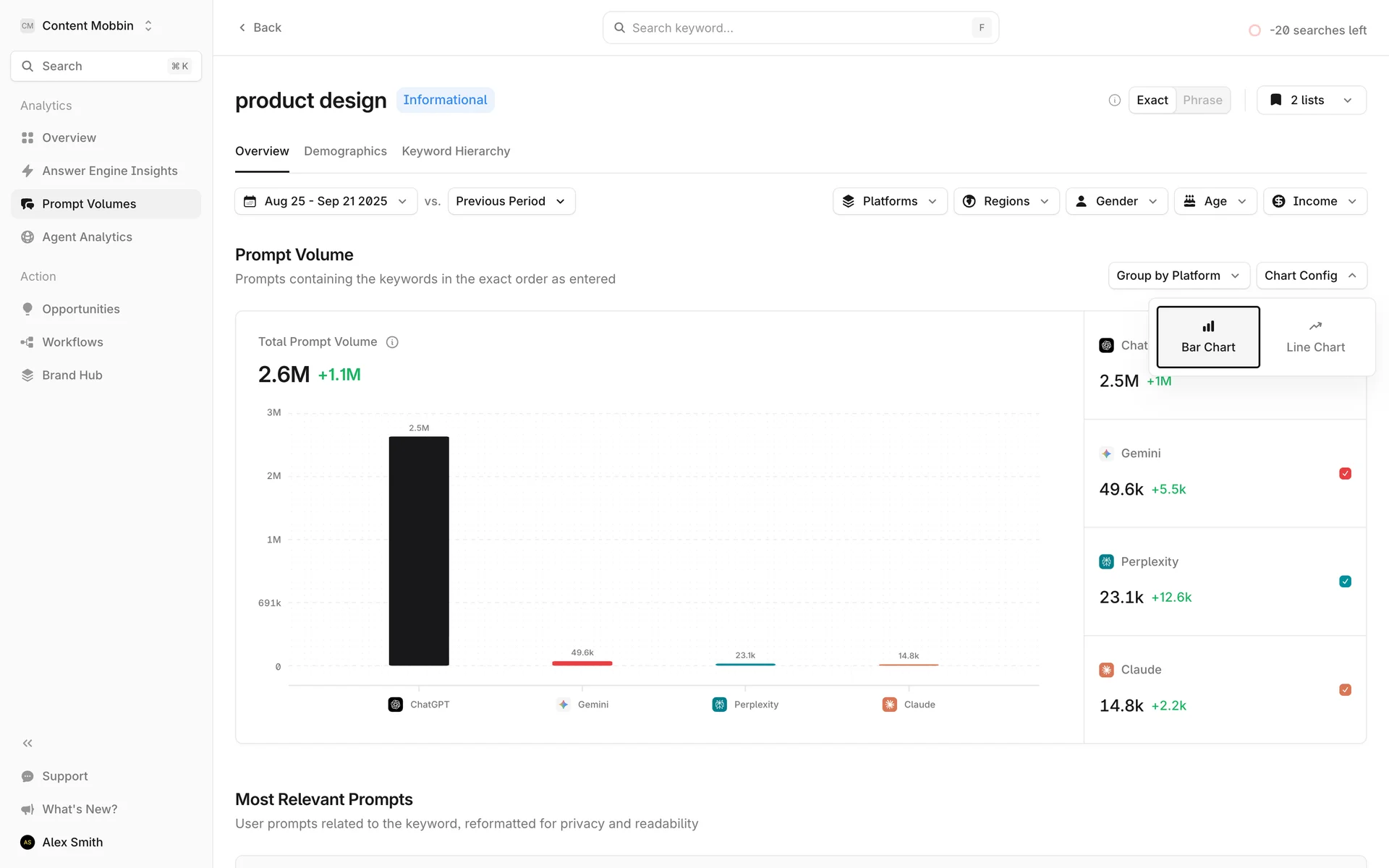Viewport: 1389px width, 868px height.
Task: Click the Opportunities lightbulb icon
Action: (x=27, y=309)
